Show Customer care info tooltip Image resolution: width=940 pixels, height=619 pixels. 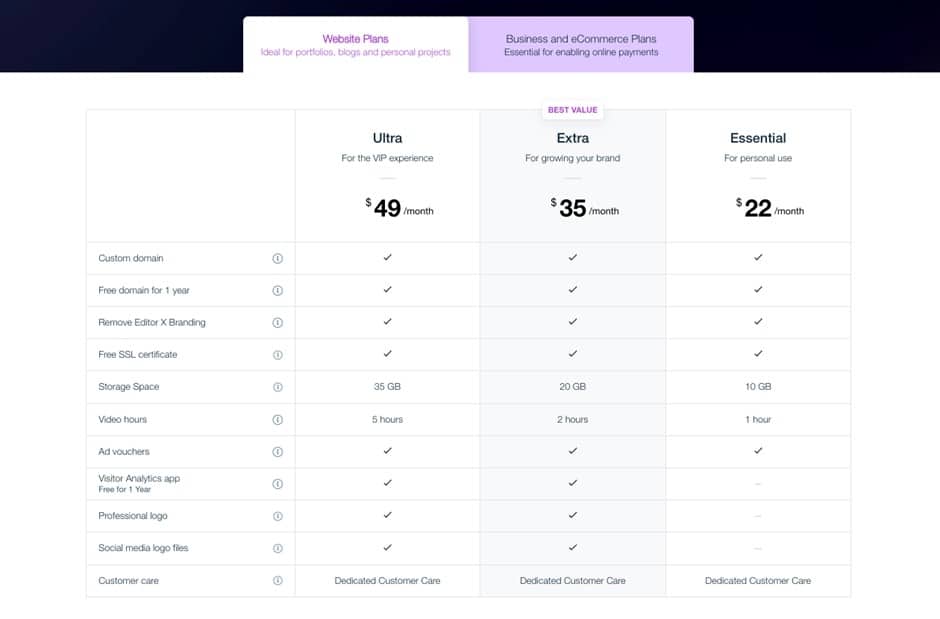tap(278, 581)
